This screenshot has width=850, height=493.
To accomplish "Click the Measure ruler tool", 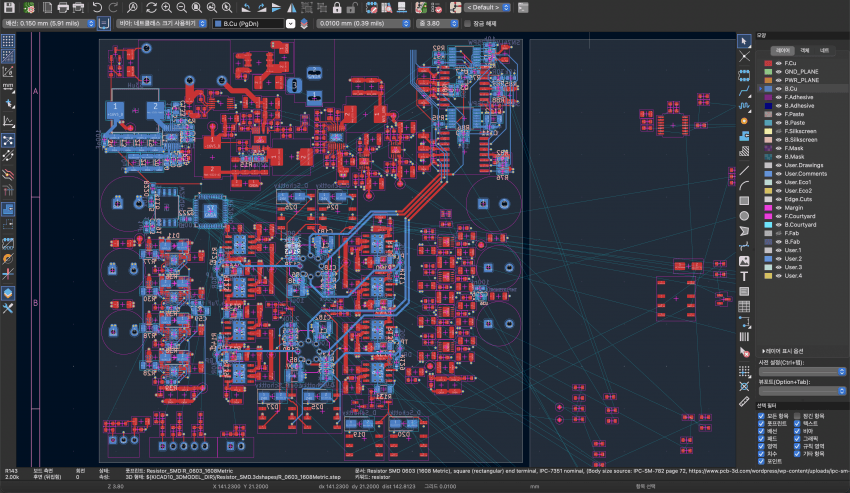I will [744, 401].
